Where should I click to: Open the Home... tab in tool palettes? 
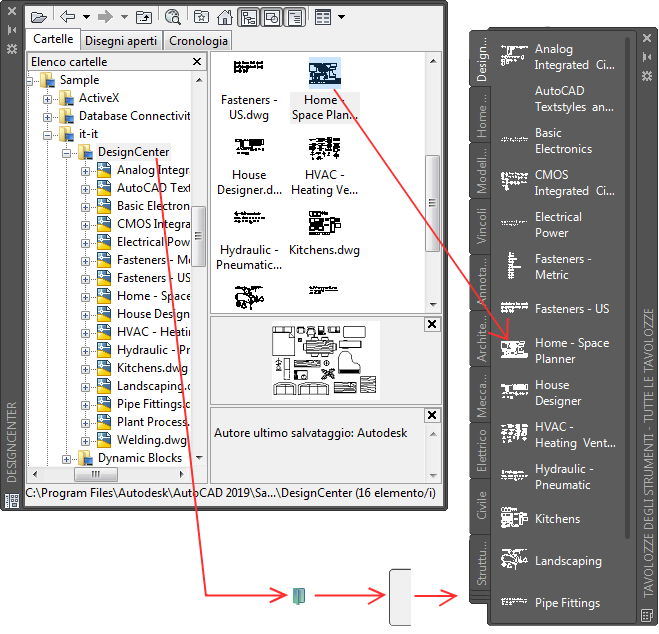tap(481, 115)
